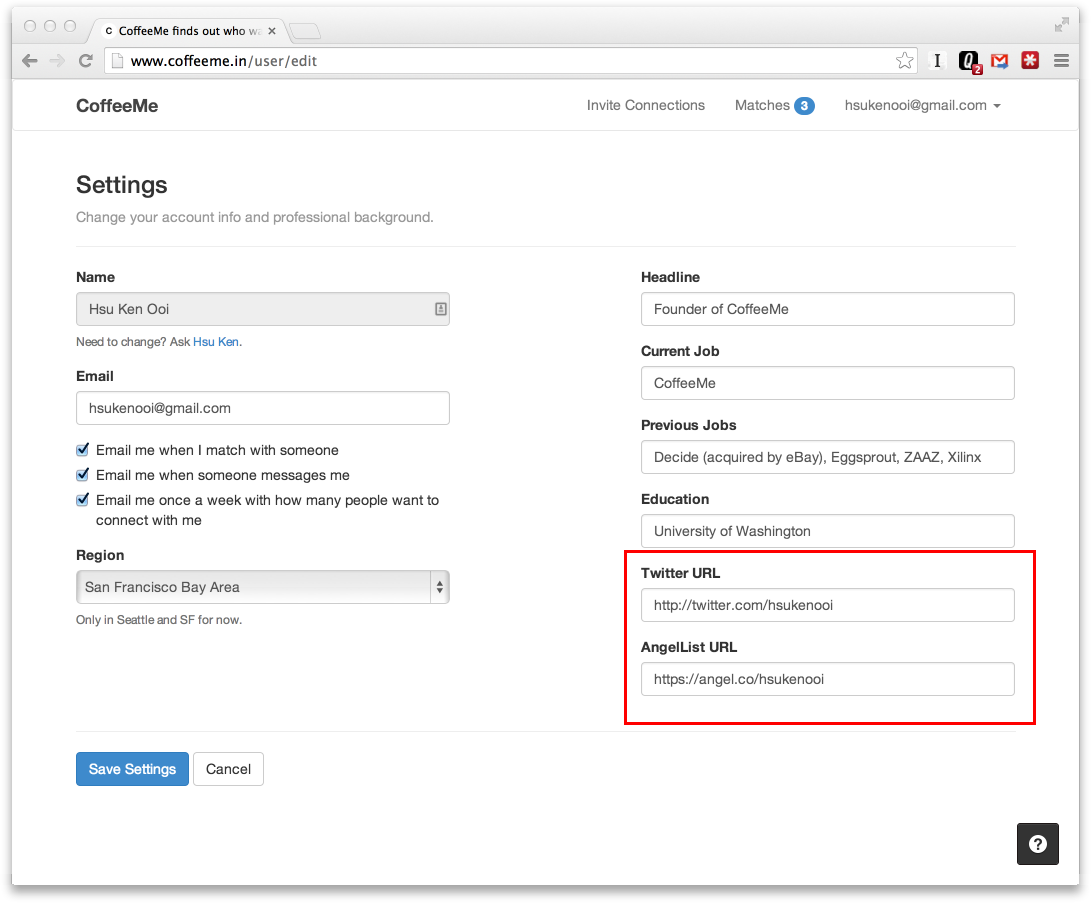The image size is (1091, 903).
Task: Click the red asterisk extension icon
Action: point(1030,61)
